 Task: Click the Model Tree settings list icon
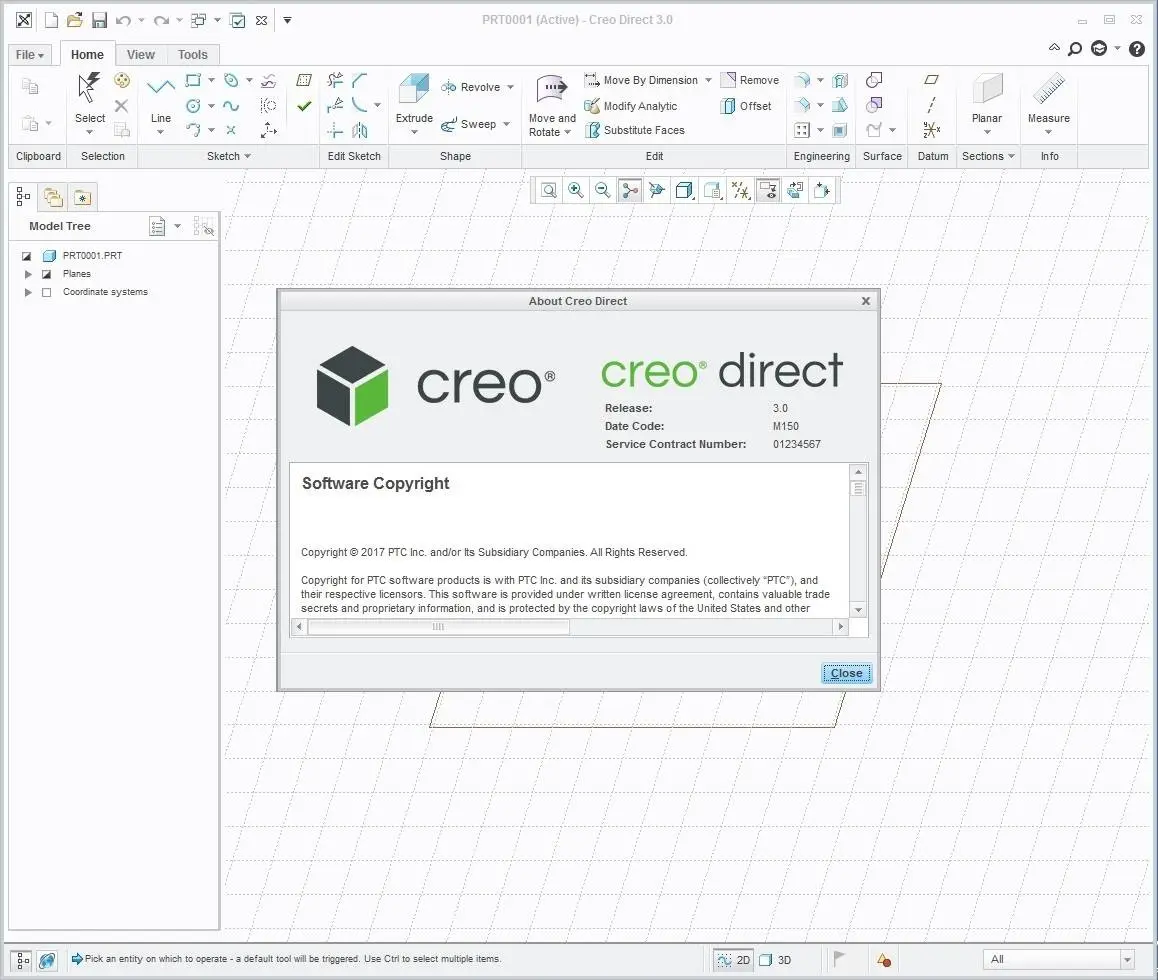[157, 226]
